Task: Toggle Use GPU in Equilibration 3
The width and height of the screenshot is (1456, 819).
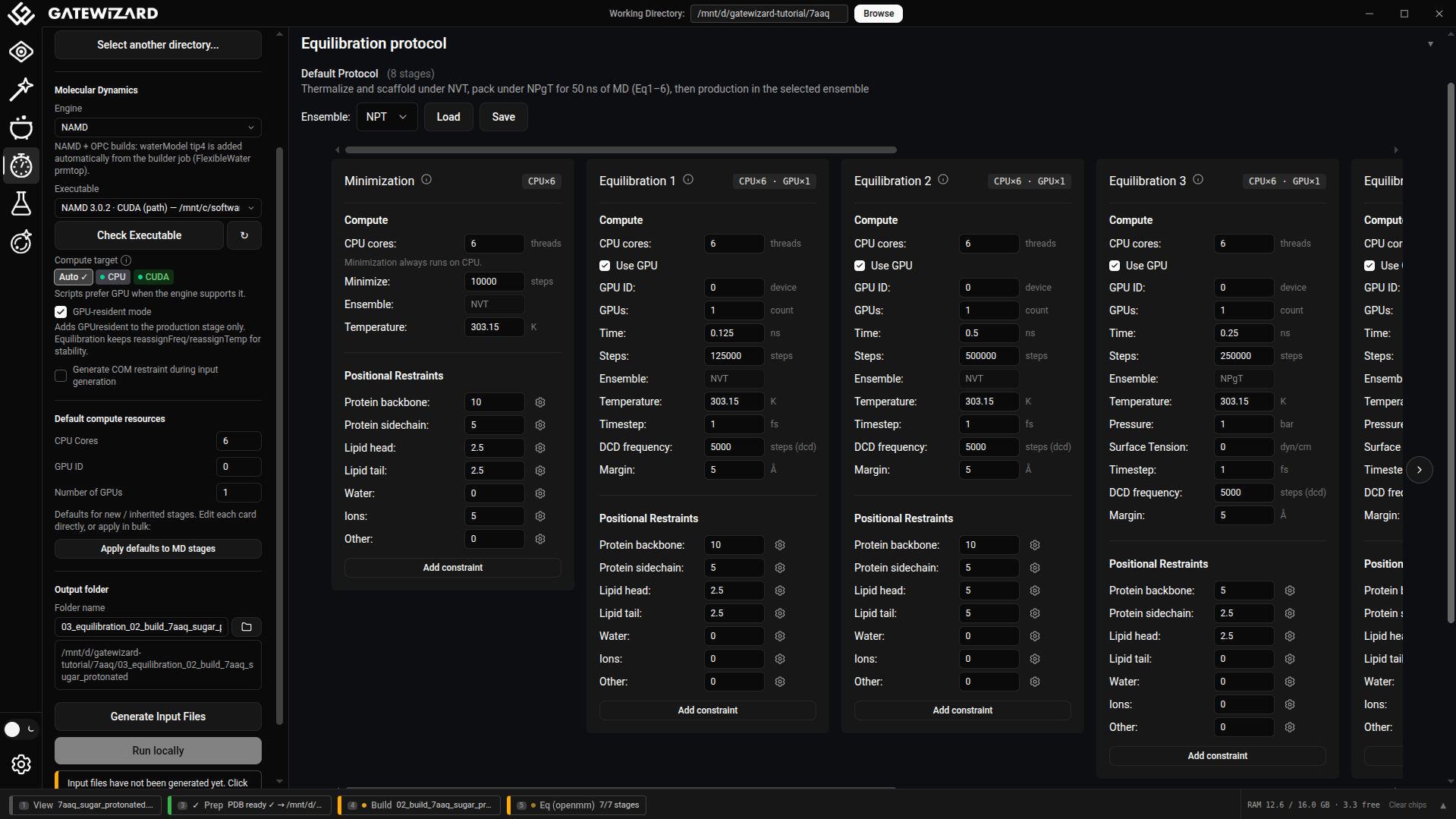Action: click(1115, 266)
